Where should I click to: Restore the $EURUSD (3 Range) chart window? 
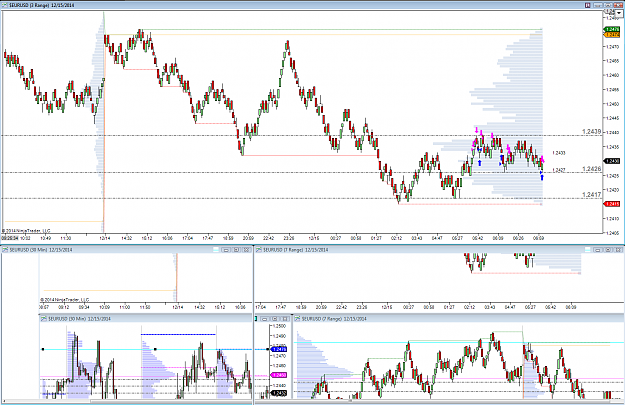[608, 5]
